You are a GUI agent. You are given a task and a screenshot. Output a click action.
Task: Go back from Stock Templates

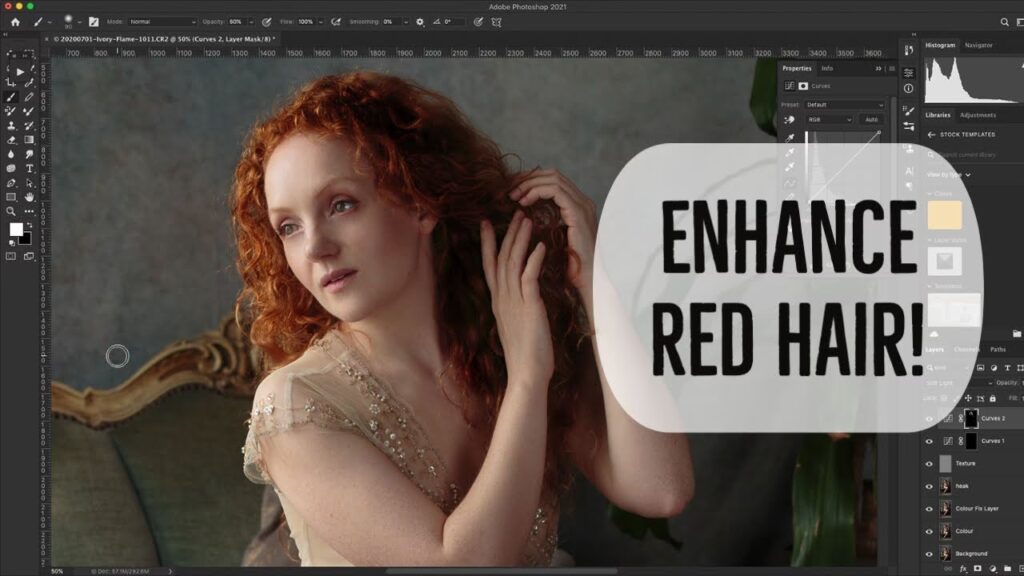(931, 134)
